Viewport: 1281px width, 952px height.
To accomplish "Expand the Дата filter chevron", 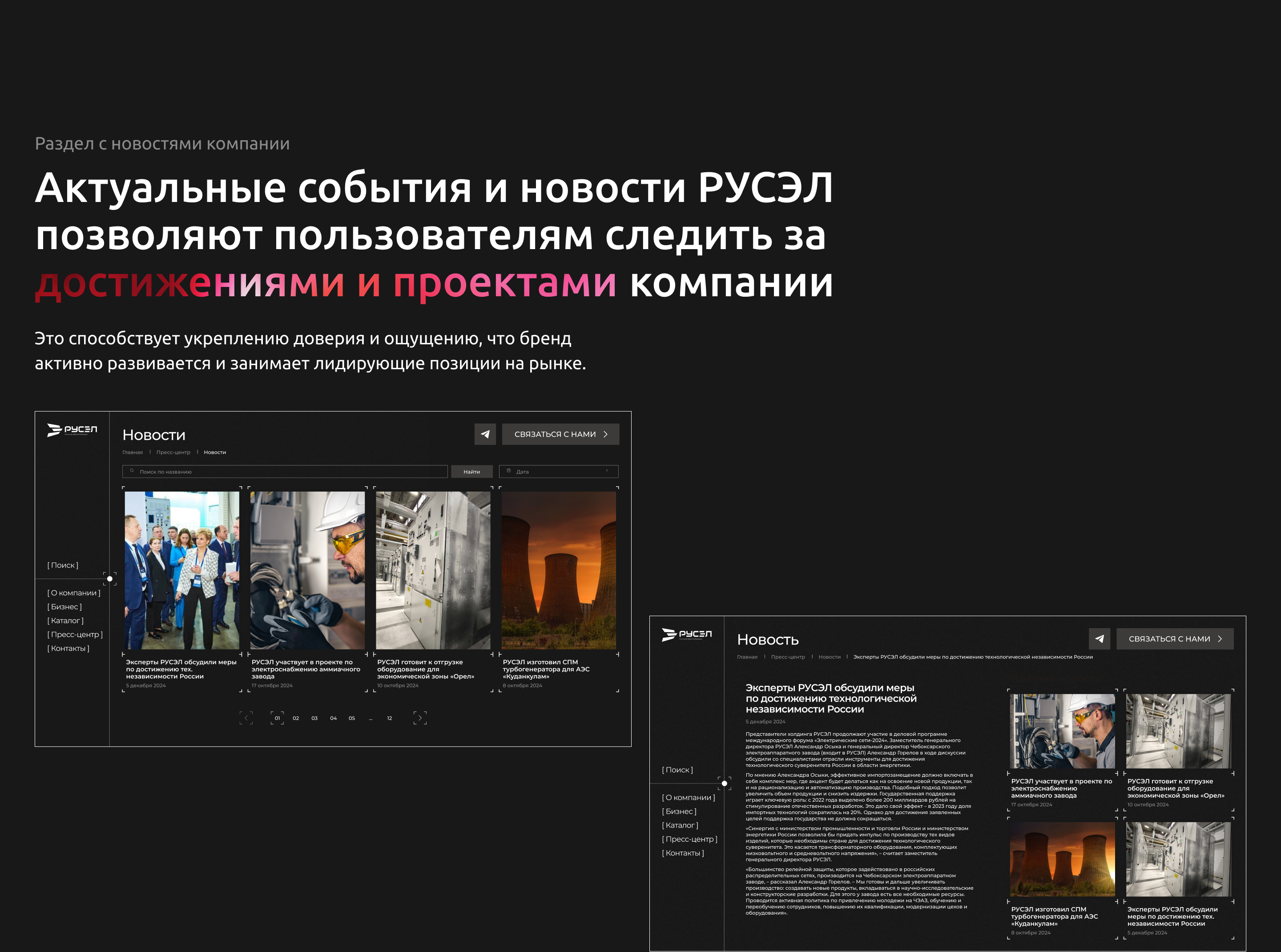I will pos(607,471).
